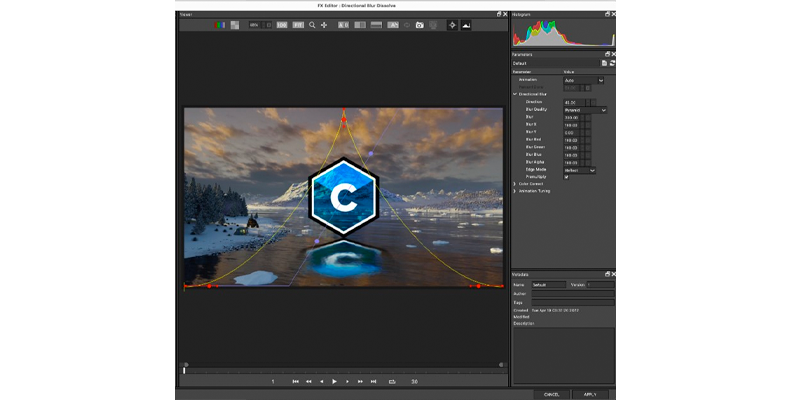Click the viewer zoom percentage field
The height and width of the screenshot is (400, 792).
tap(254, 25)
